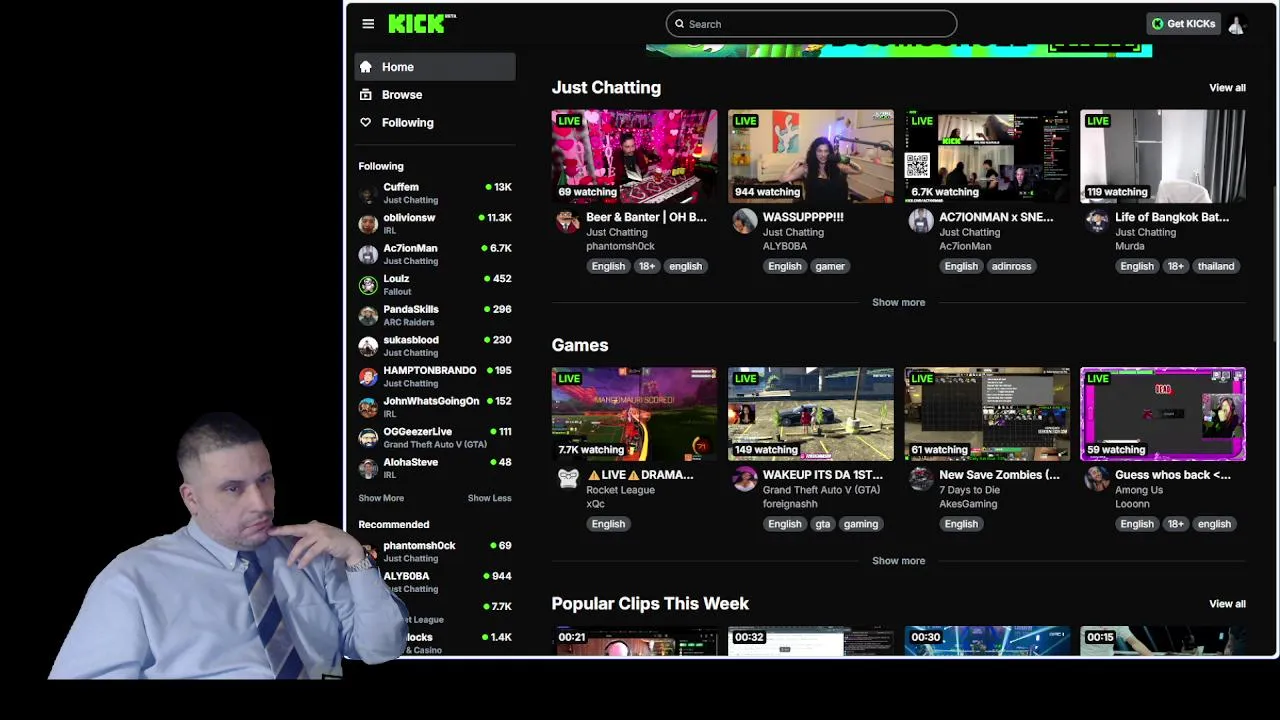The width and height of the screenshot is (1280, 720).
Task: Click 7 Days to Die category link
Action: (969, 490)
